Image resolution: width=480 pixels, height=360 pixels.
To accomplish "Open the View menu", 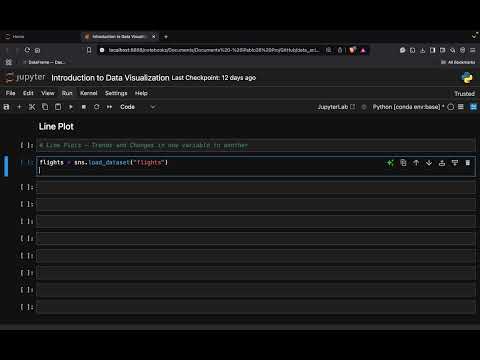I will pyautogui.click(x=48, y=93).
